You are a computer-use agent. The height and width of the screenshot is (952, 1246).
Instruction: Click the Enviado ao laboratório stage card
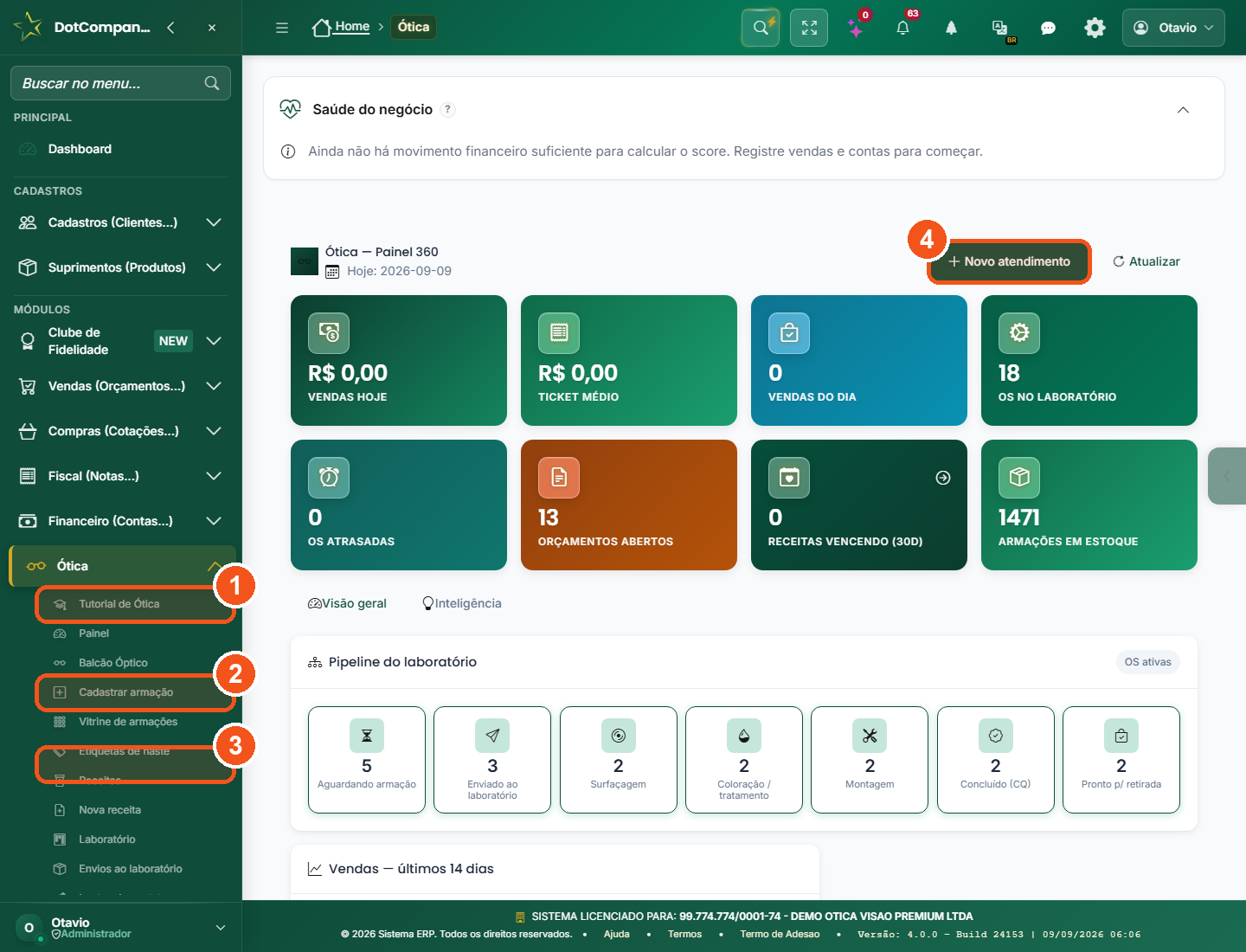point(492,760)
